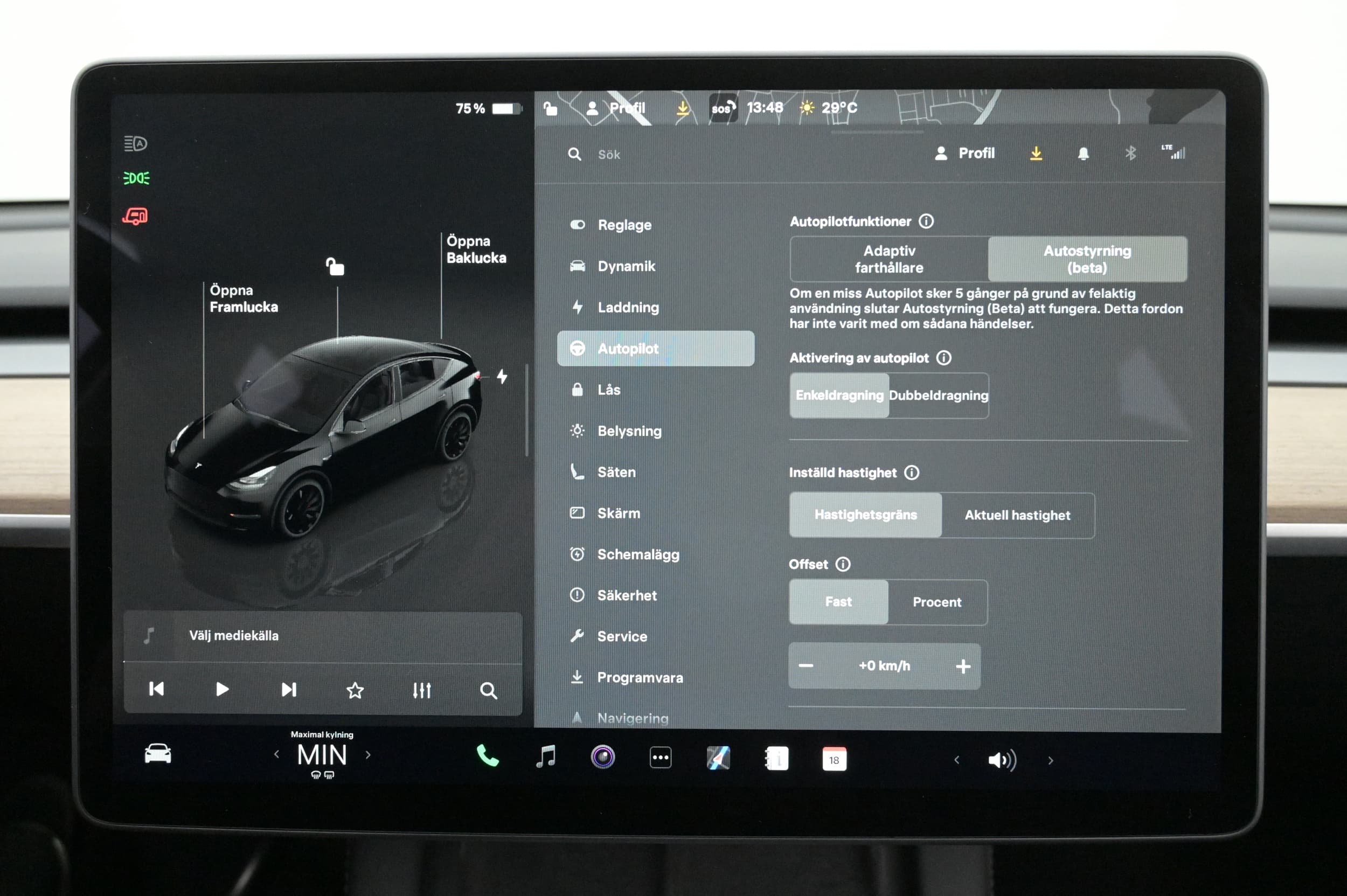Tap the 13:48 clock in status bar

pyautogui.click(x=765, y=107)
